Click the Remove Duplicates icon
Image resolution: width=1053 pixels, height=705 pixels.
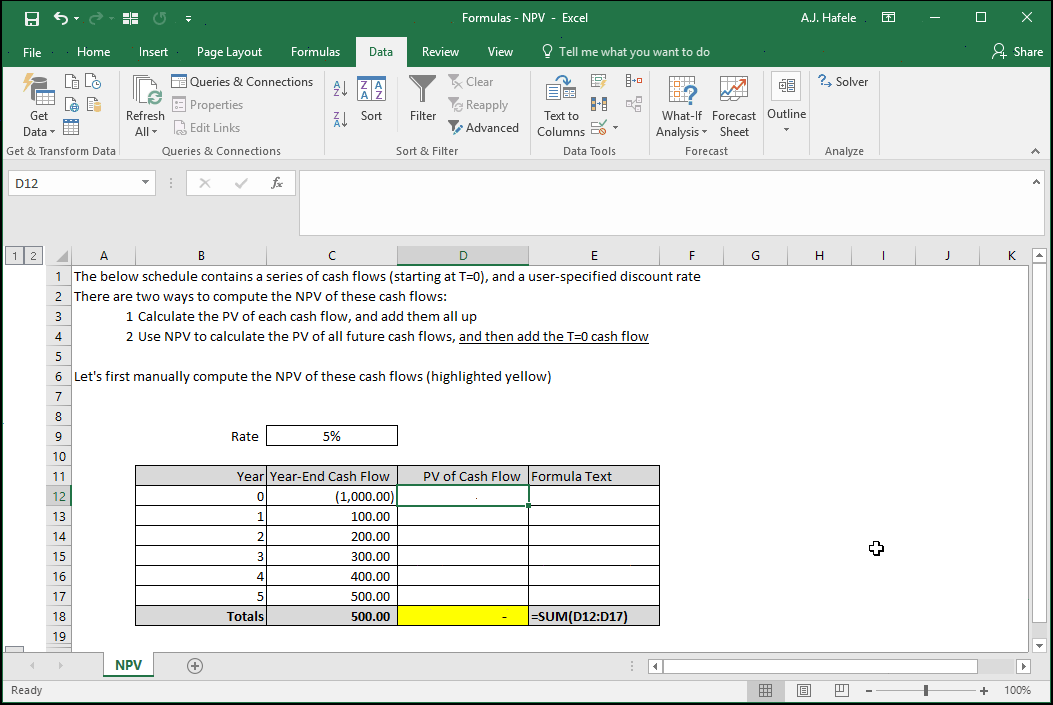pos(598,105)
